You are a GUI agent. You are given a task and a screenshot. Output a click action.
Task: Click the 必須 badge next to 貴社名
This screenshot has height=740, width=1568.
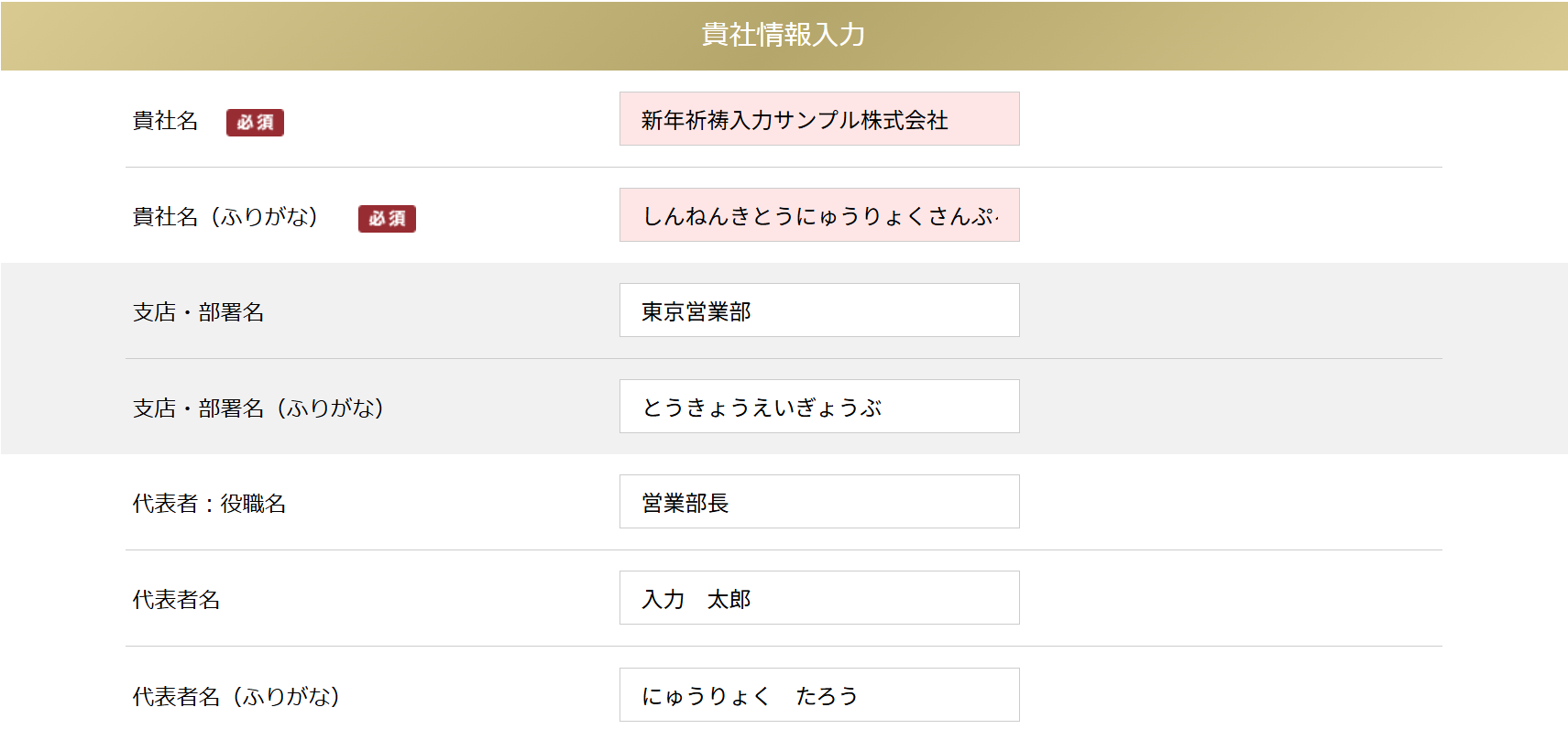click(255, 122)
